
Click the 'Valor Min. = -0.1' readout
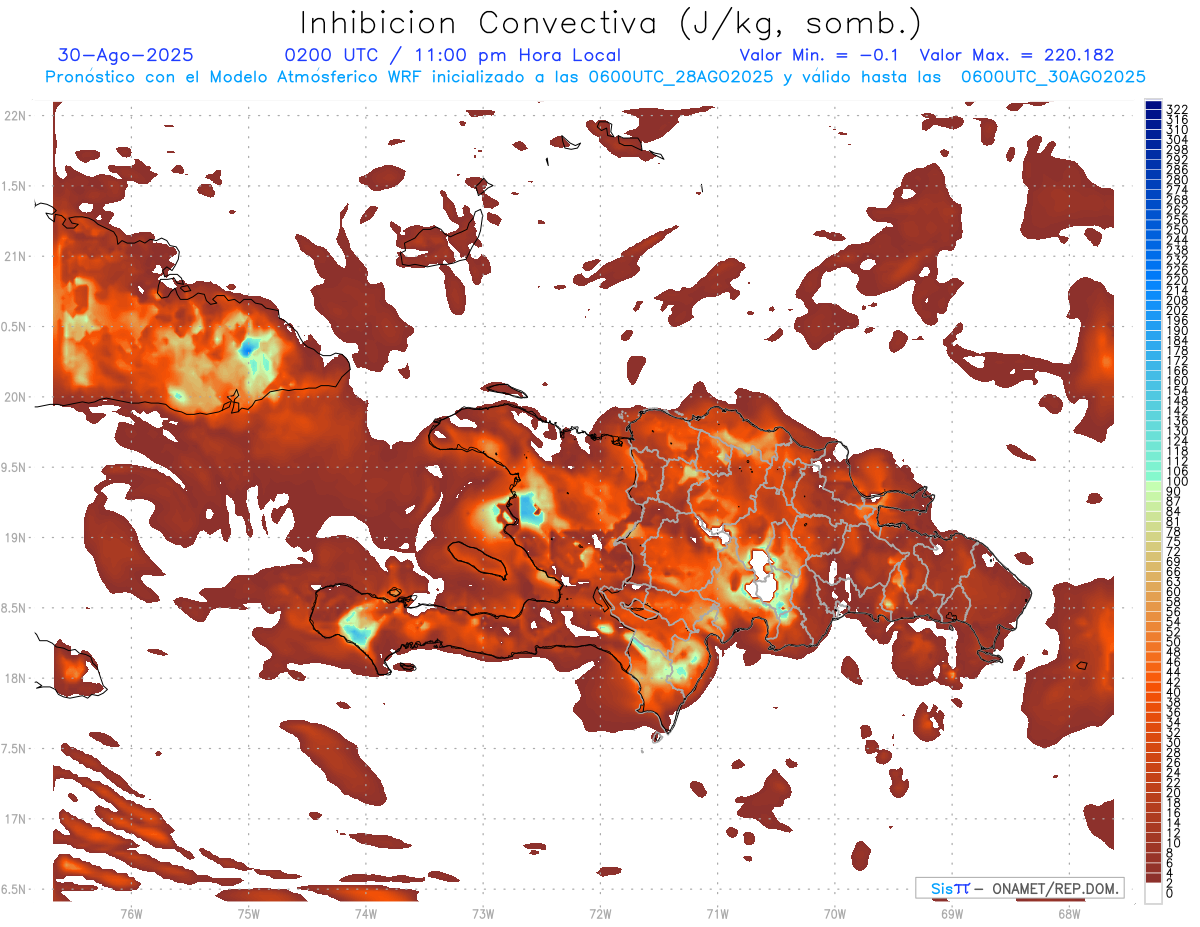(821, 55)
